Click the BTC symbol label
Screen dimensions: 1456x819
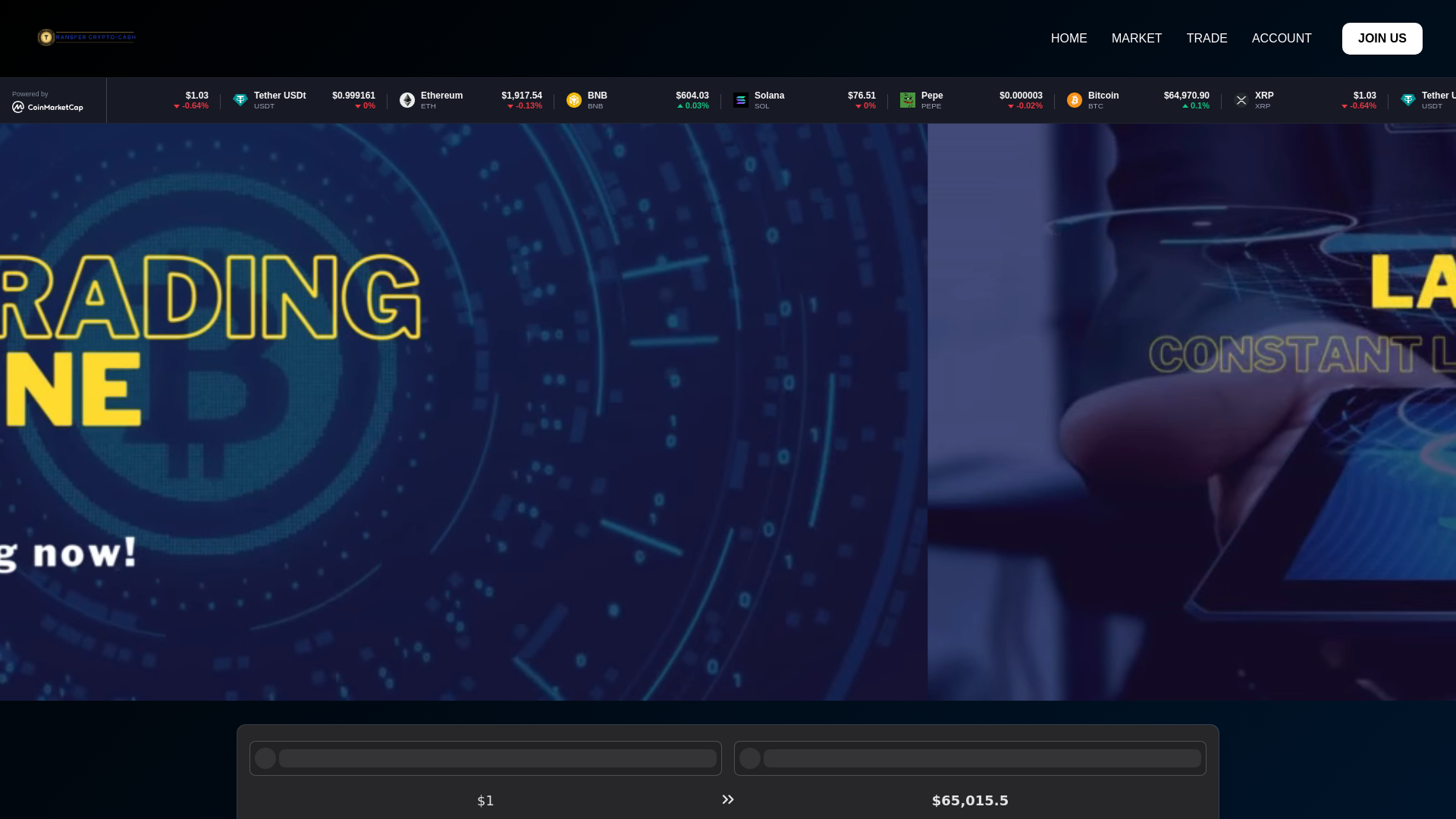pyautogui.click(x=1096, y=106)
